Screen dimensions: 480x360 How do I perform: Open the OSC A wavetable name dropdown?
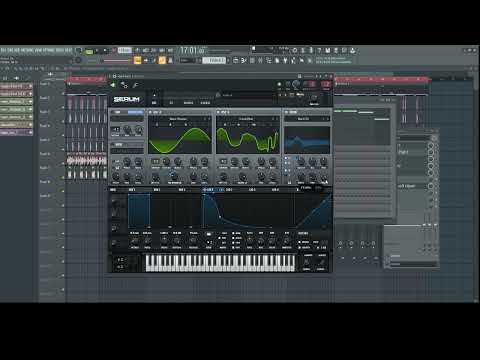178,119
